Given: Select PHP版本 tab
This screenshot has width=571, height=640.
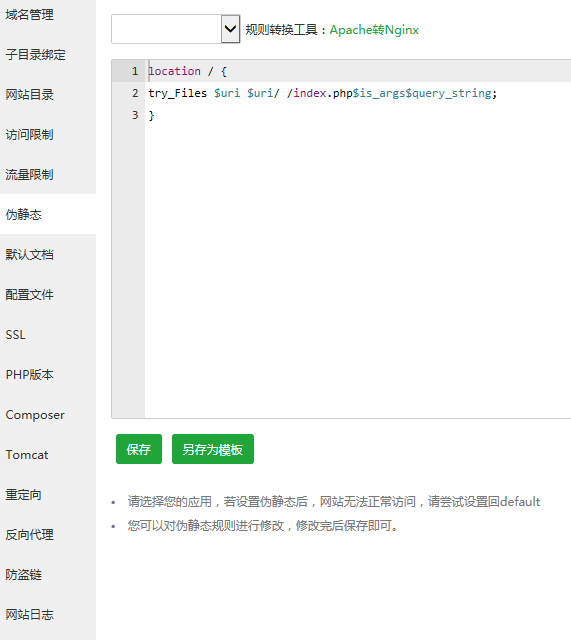Looking at the screenshot, I should coord(29,375).
